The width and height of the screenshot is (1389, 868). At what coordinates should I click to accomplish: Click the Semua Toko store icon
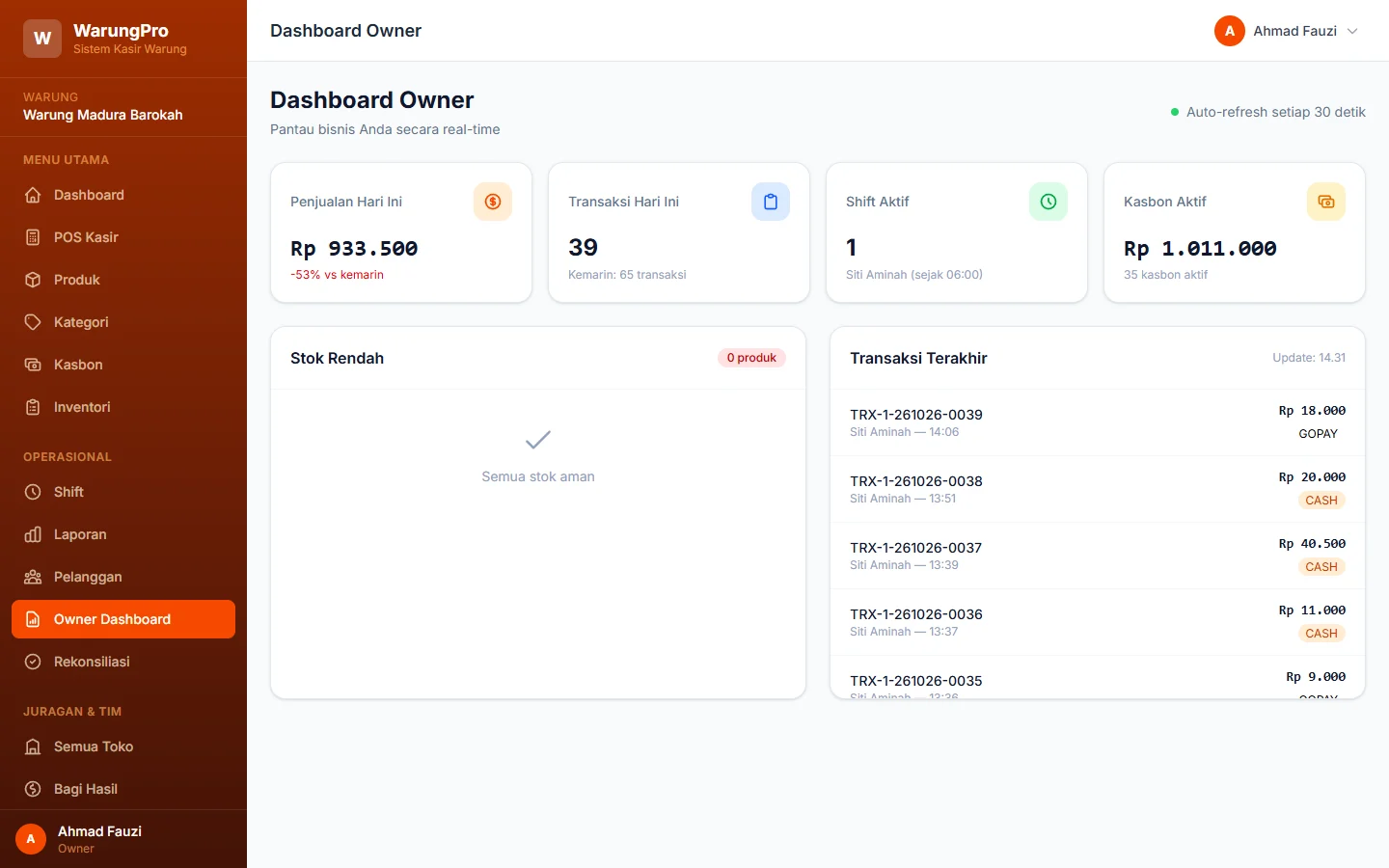(33, 746)
